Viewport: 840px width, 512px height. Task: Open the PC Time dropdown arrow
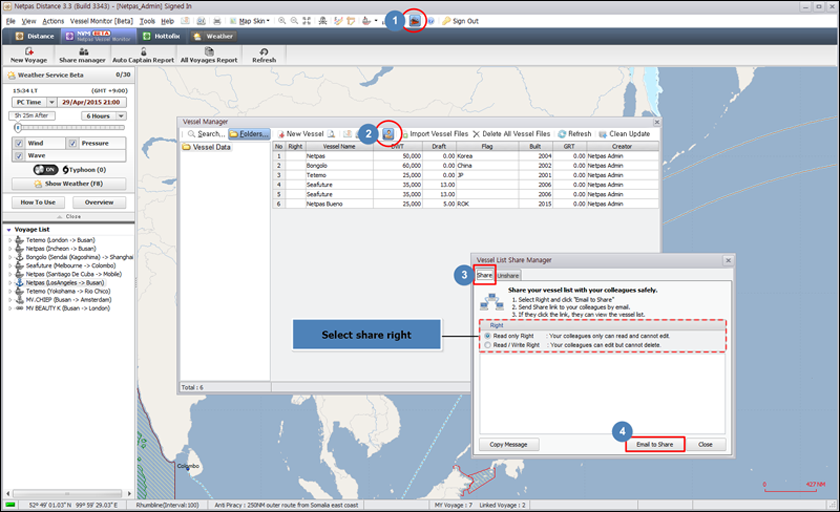tap(51, 102)
